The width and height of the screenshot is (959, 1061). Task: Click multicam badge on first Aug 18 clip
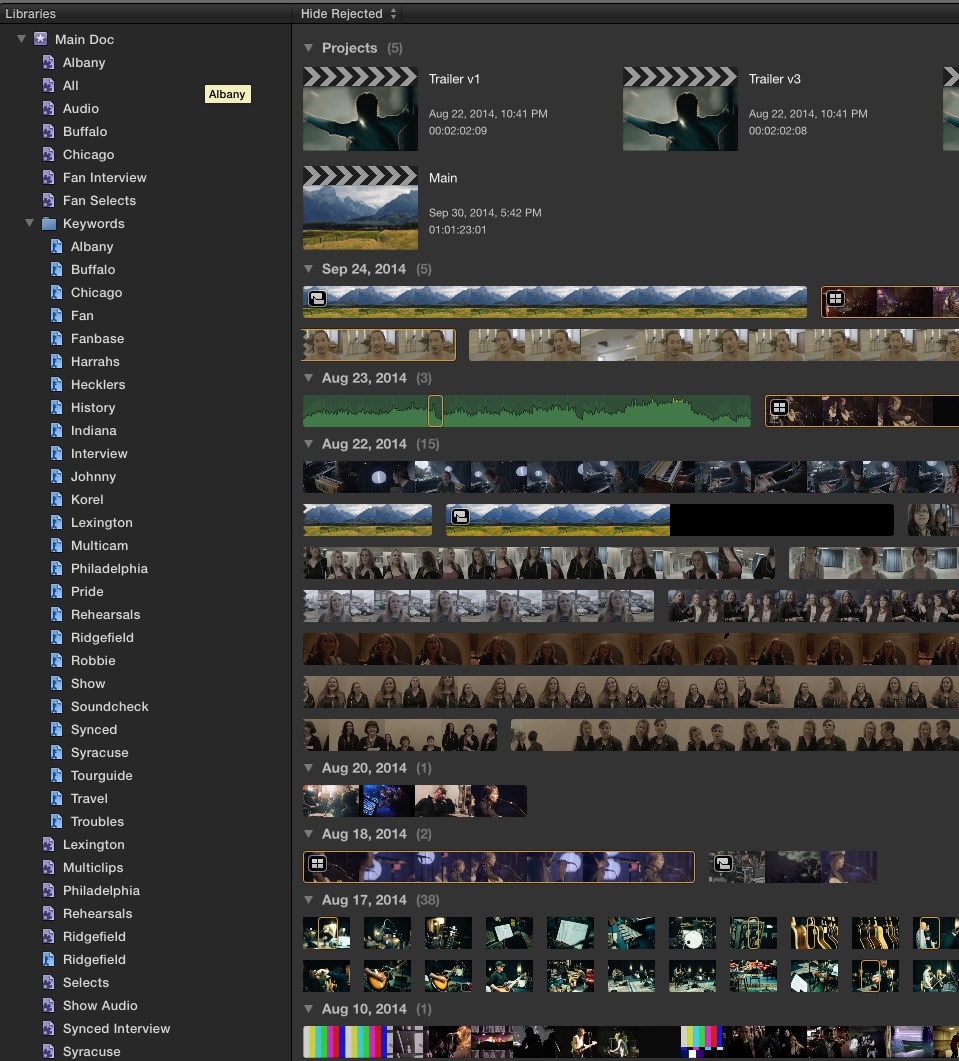pyautogui.click(x=317, y=863)
